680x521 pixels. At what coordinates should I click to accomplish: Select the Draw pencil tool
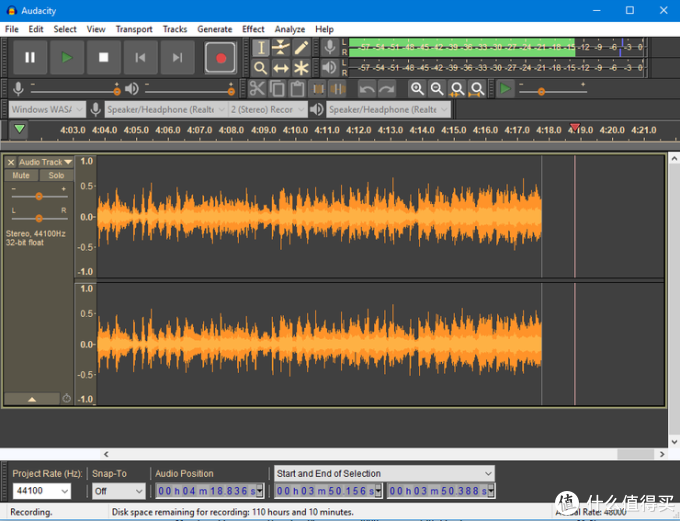[301, 47]
